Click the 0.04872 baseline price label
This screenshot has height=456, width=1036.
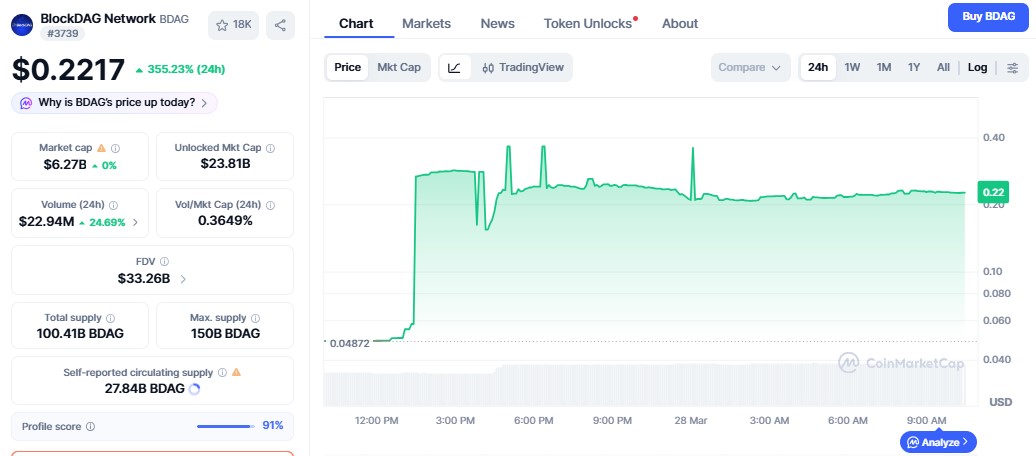tap(350, 344)
